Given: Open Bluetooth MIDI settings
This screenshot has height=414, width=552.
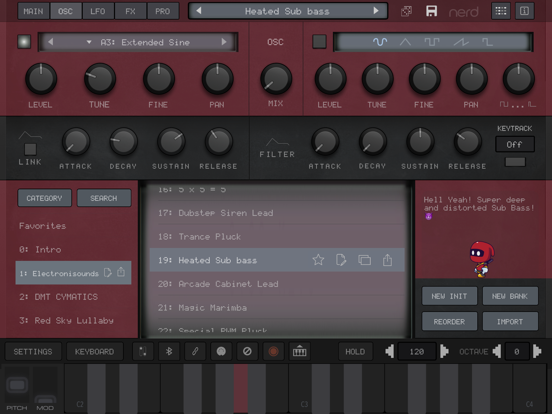Looking at the screenshot, I should [169, 351].
